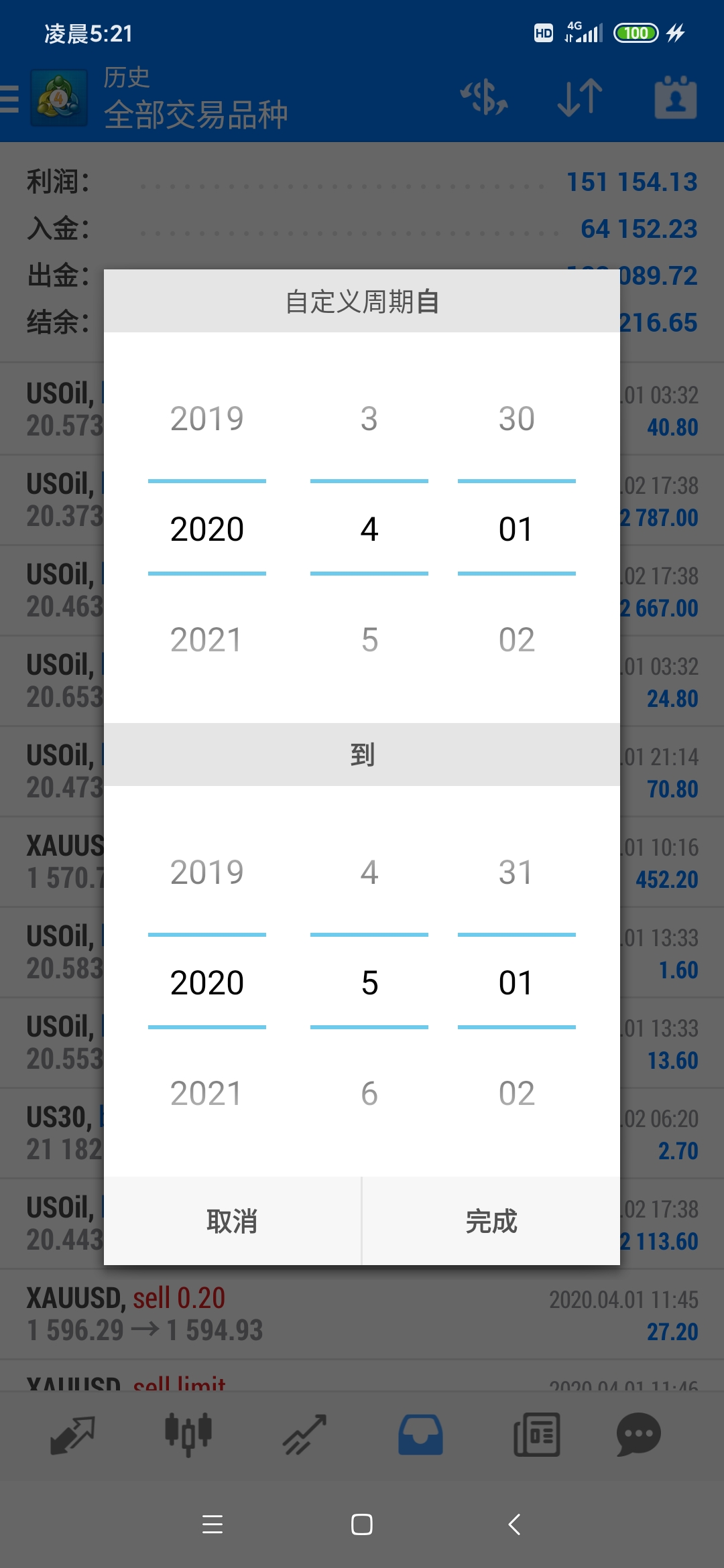Open the sort arrows option
The image size is (724, 1568).
pyautogui.click(x=580, y=98)
